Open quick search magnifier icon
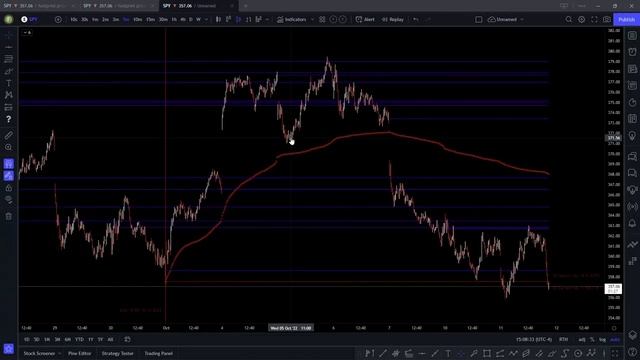Image resolution: width=640 pixels, height=360 pixels. click(569, 19)
